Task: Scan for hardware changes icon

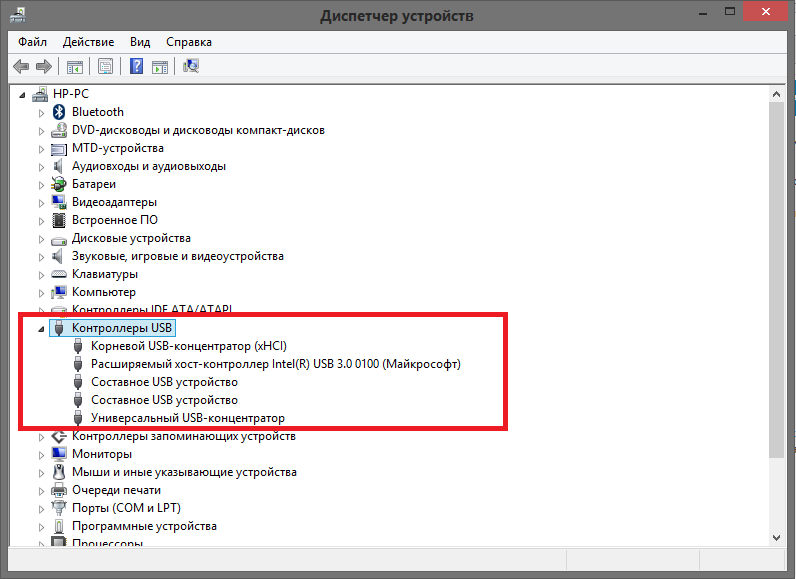Action: 191,66
